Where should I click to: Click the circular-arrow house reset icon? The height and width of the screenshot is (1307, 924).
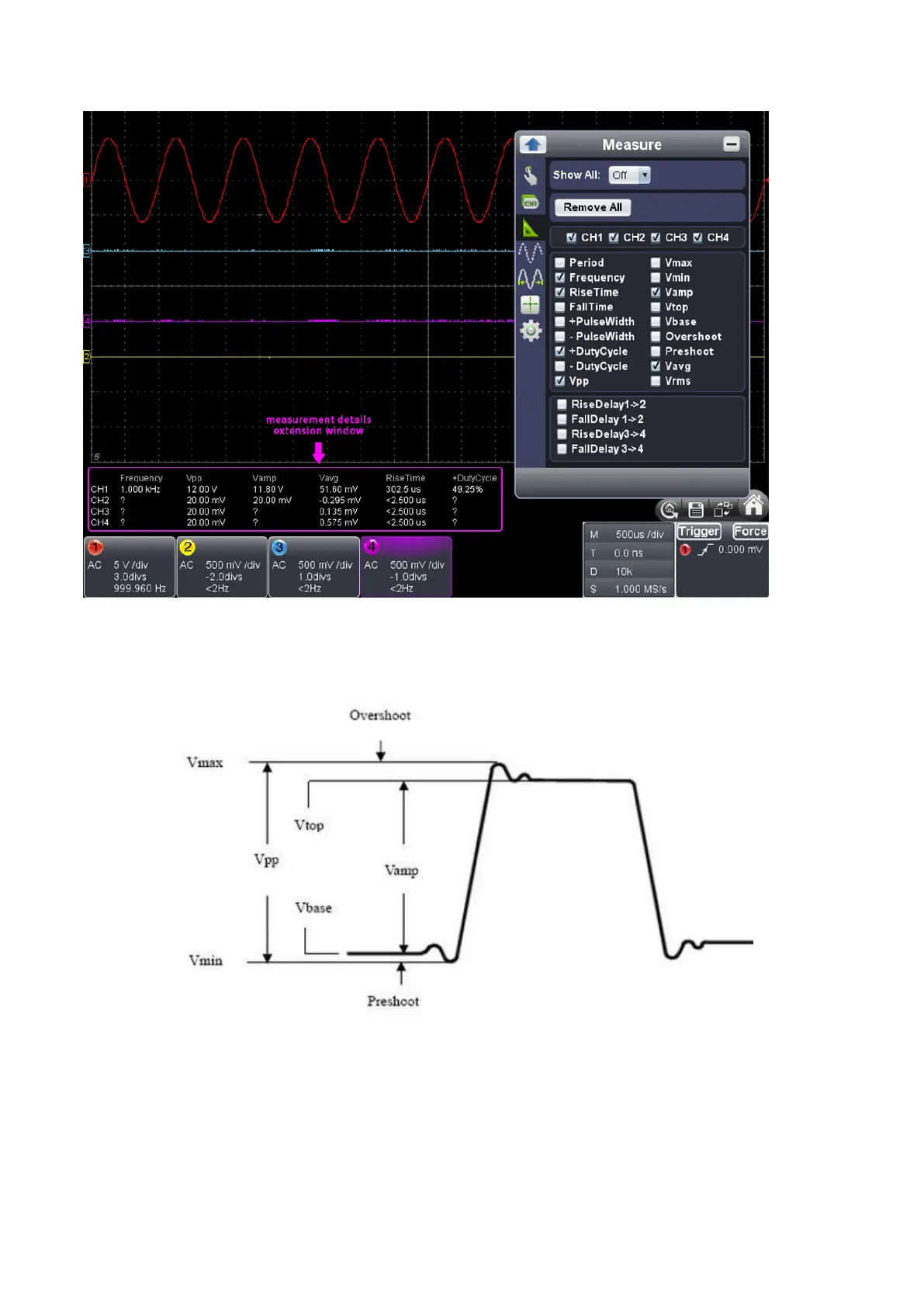pyautogui.click(x=669, y=510)
